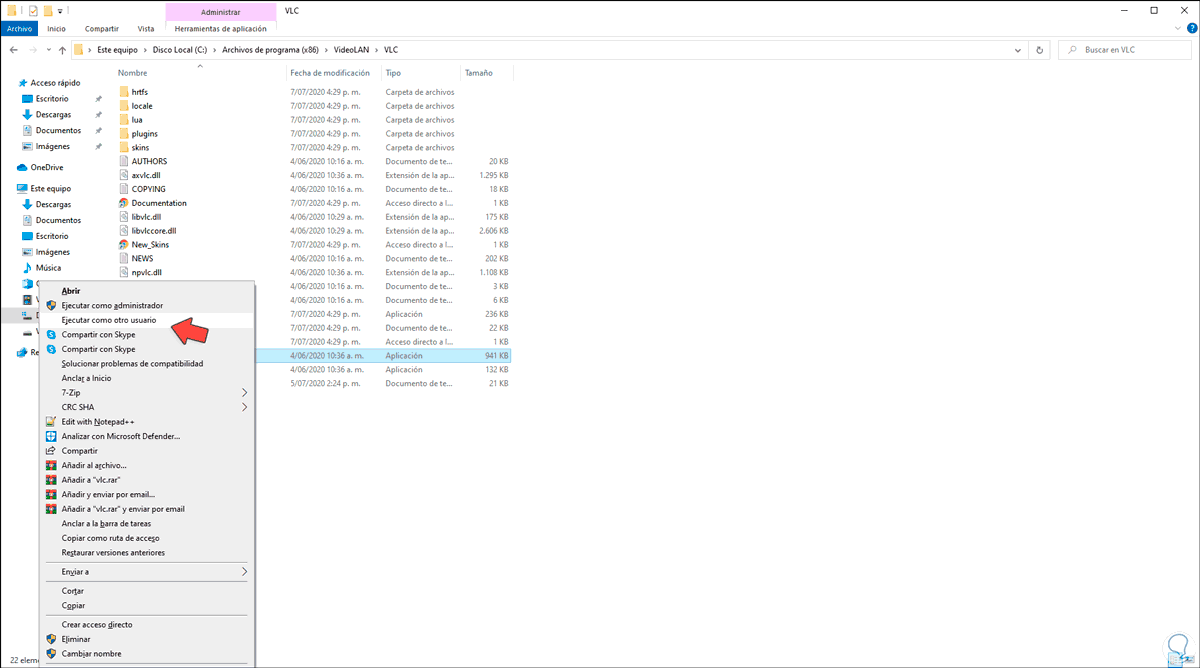This screenshot has height=668, width=1200.
Task: Select Restaurar versiones anteriores
Action: click(113, 552)
